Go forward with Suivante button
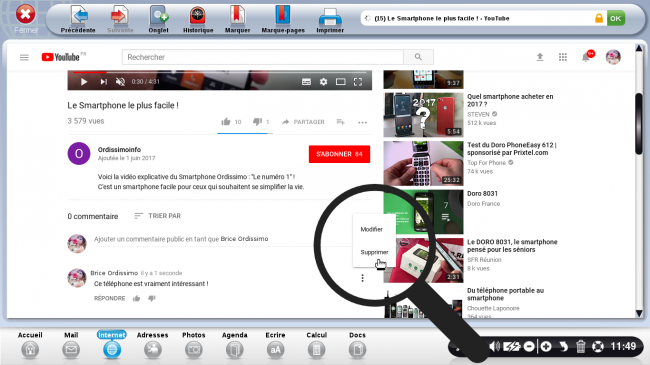Screen dimensions: 650x365 (120, 19)
